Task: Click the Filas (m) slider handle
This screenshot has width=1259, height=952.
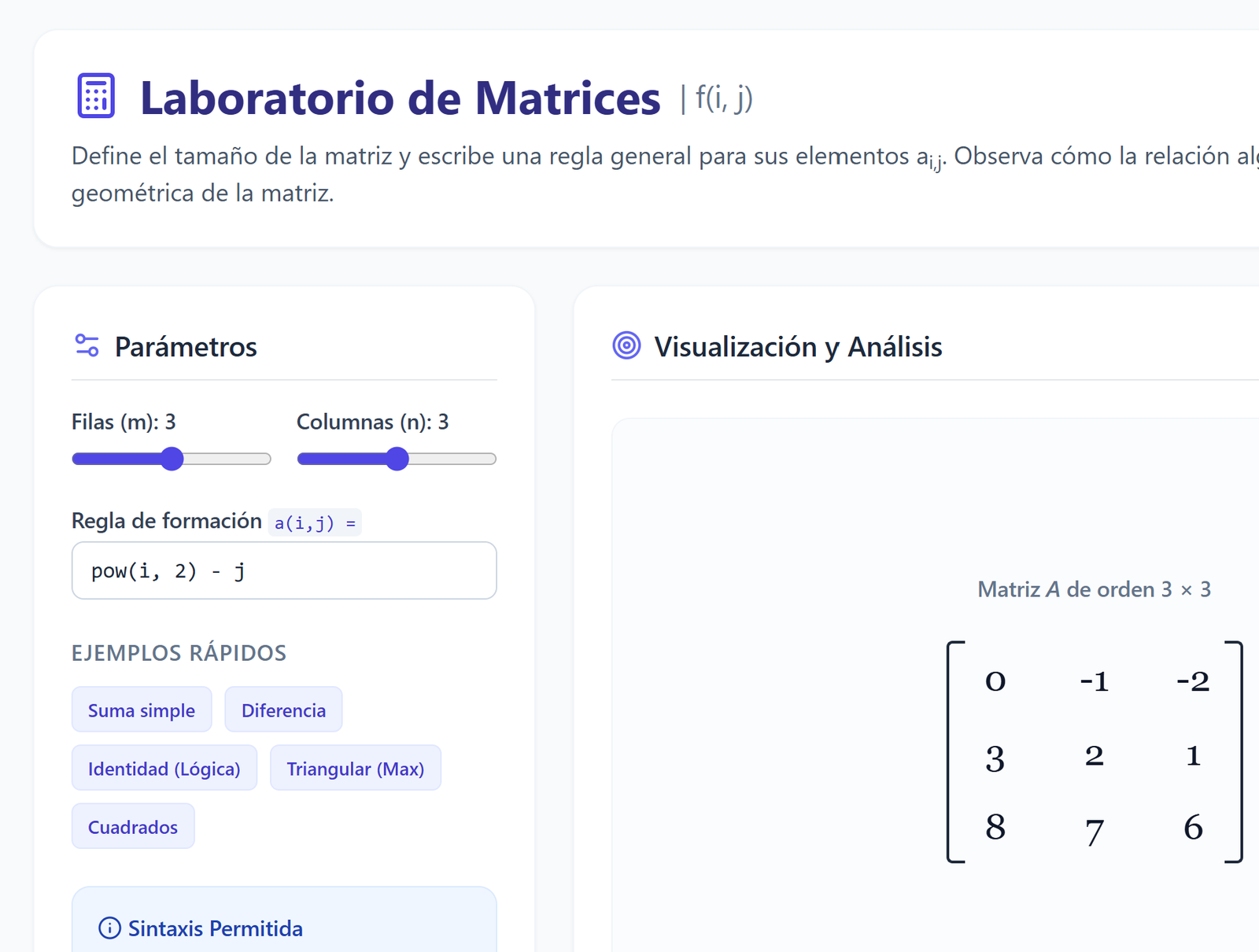Action: [172, 459]
